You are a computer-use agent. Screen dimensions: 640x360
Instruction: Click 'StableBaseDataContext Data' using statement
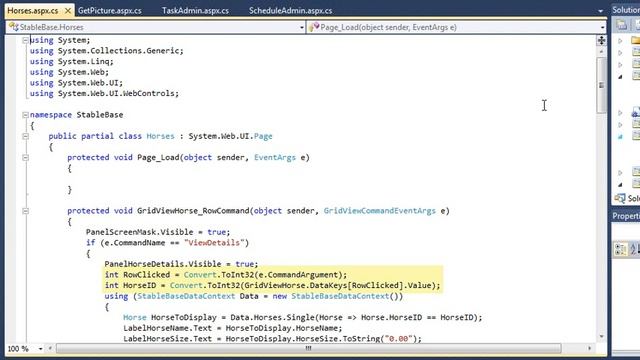click(253, 296)
